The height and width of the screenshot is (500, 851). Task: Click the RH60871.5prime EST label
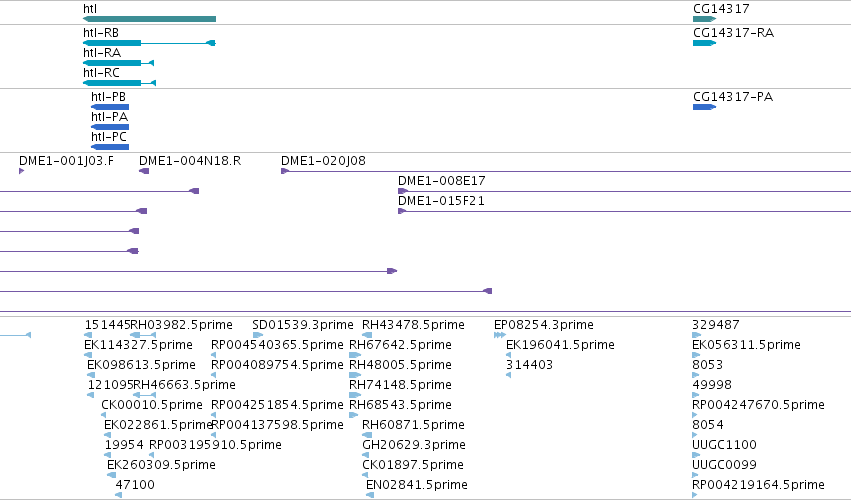[x=413, y=425]
